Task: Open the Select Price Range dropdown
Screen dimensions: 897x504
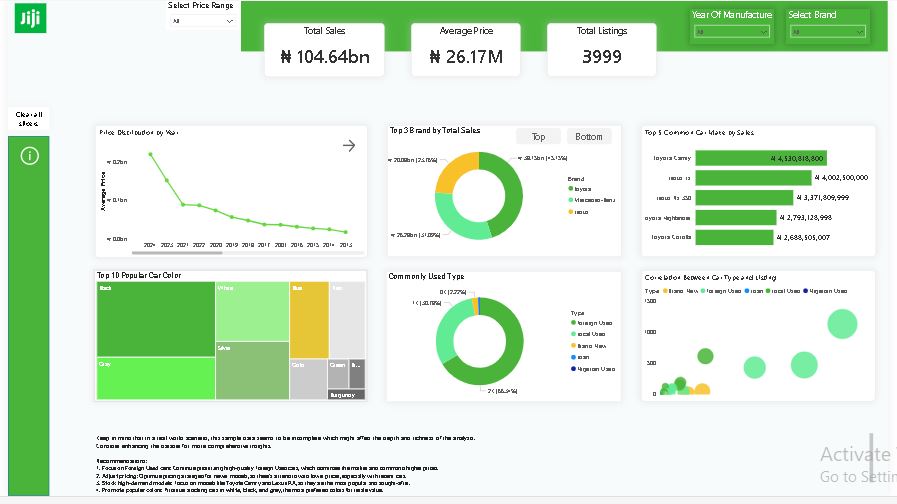Action: (x=203, y=21)
